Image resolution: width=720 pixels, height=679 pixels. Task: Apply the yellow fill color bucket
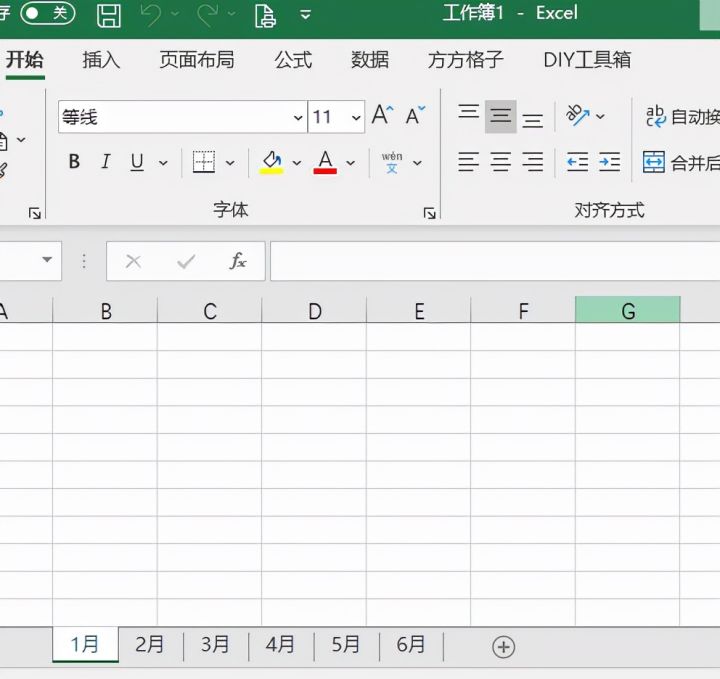[x=272, y=163]
